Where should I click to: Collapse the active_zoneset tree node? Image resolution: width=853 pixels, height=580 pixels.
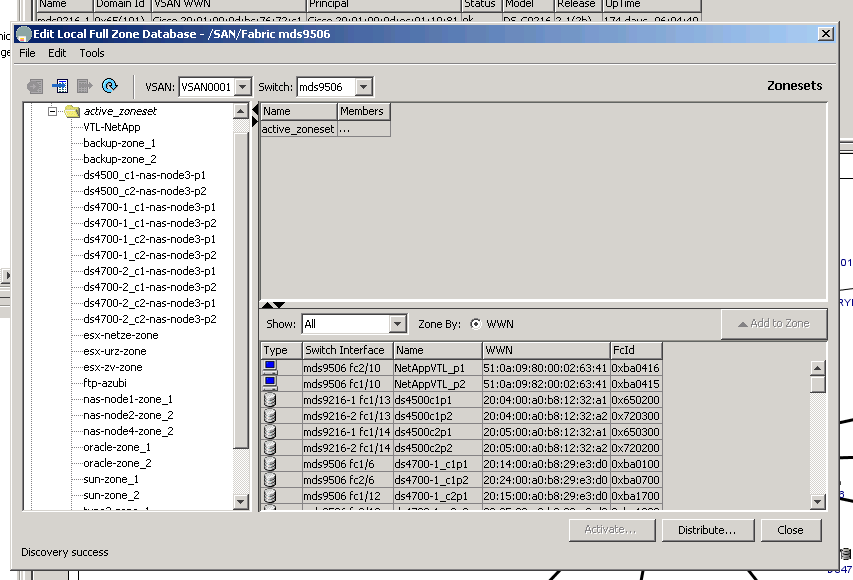(52, 111)
